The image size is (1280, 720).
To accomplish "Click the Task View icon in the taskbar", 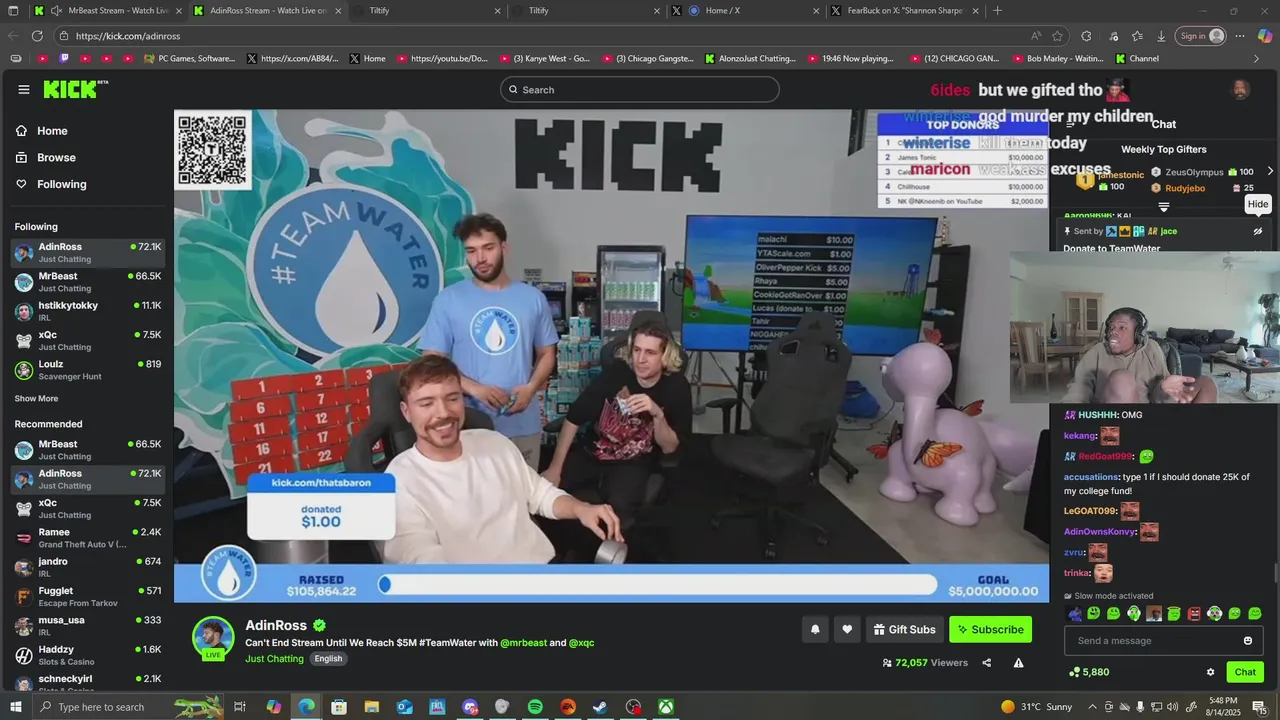I will click(240, 707).
